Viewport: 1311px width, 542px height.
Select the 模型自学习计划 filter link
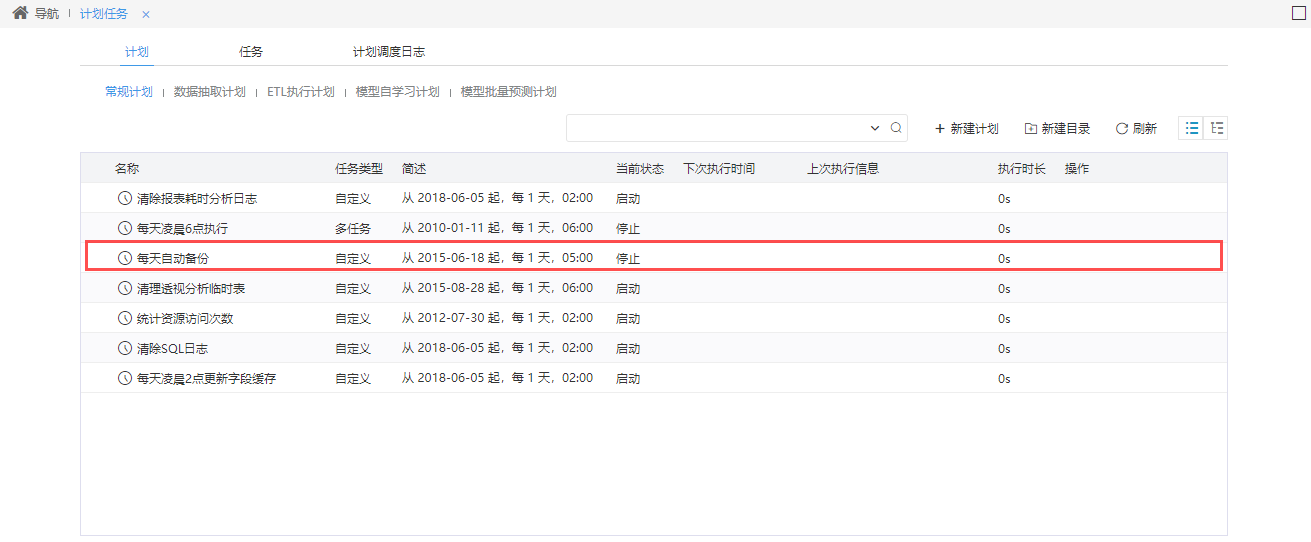397,91
